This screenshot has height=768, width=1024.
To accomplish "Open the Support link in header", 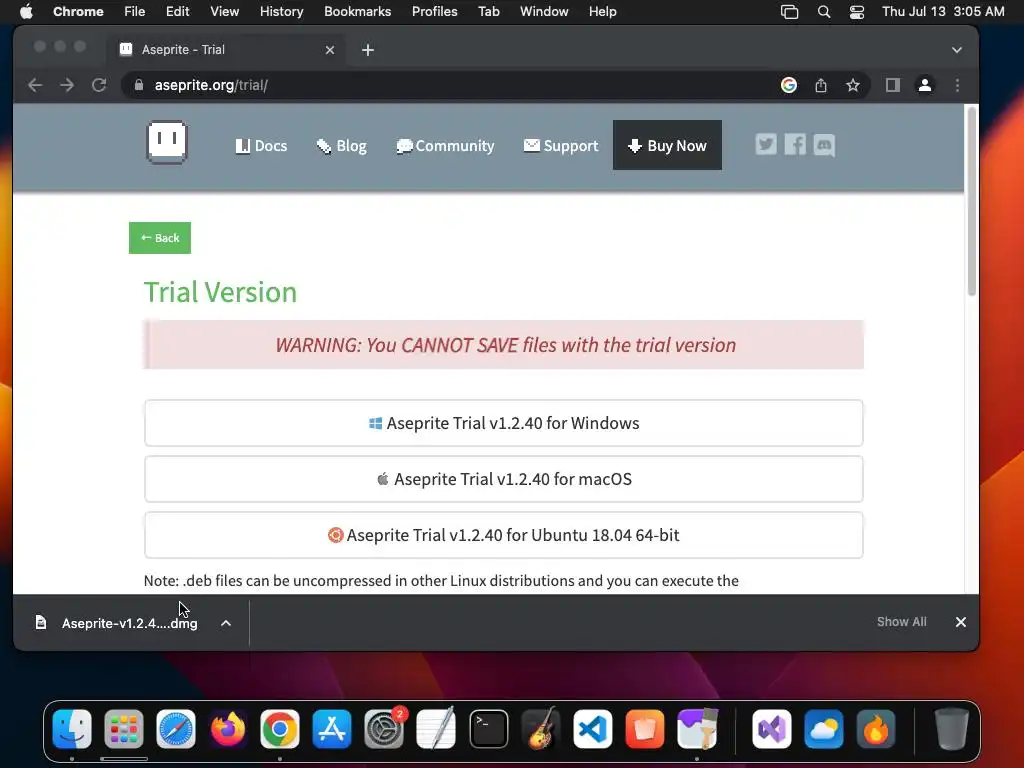I will tap(561, 146).
